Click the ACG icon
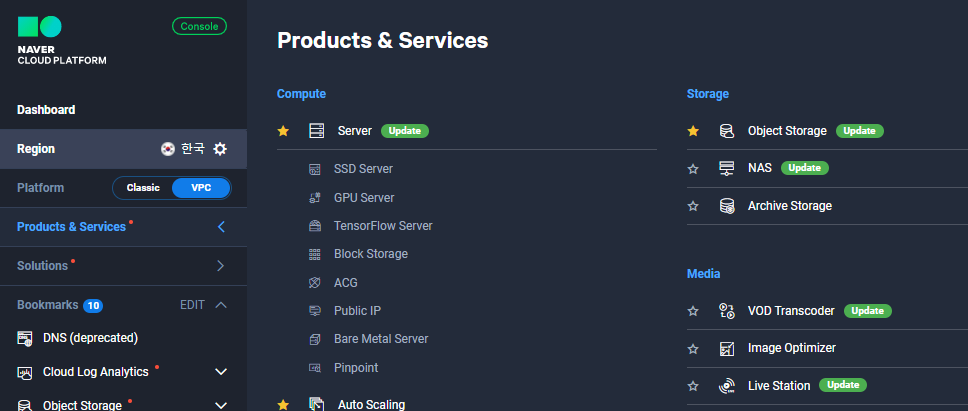This screenshot has width=968, height=411. 315,283
